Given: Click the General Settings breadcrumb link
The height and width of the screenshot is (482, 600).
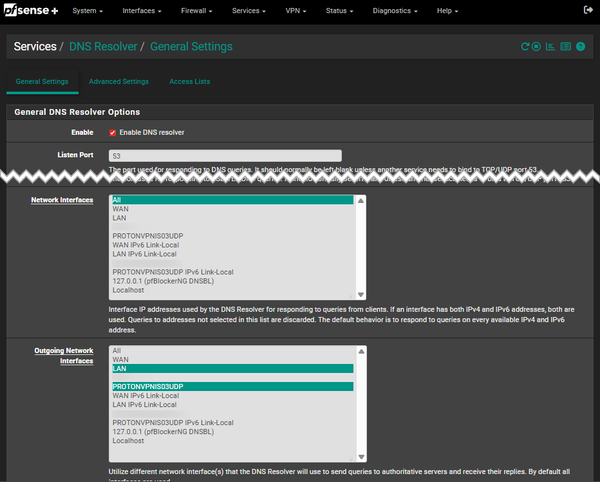Looking at the screenshot, I should click(x=191, y=47).
